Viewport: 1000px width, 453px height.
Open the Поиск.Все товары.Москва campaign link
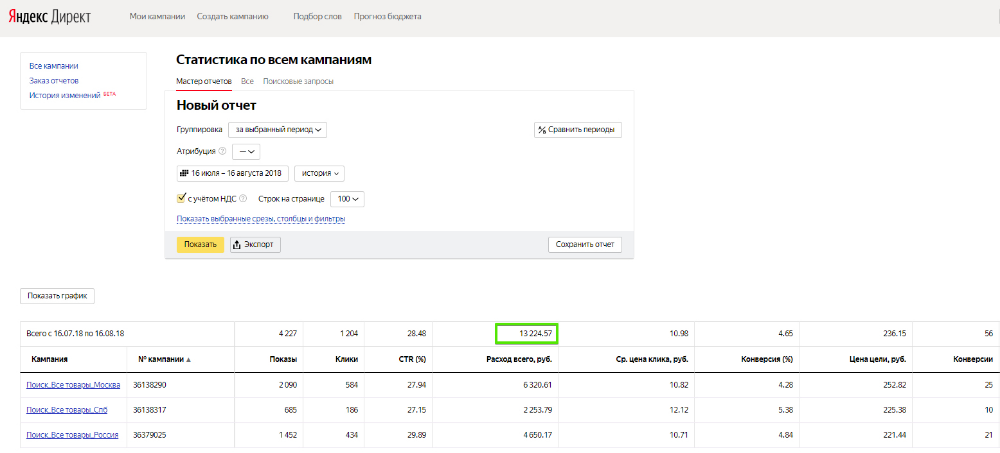(73, 385)
